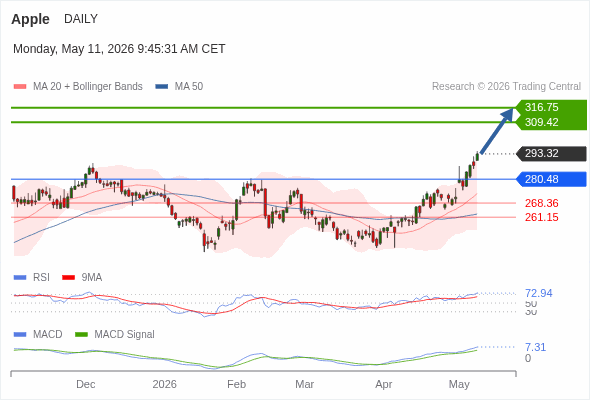Click the blue 280.48 pivot price tag
The image size is (590, 400).
[551, 179]
